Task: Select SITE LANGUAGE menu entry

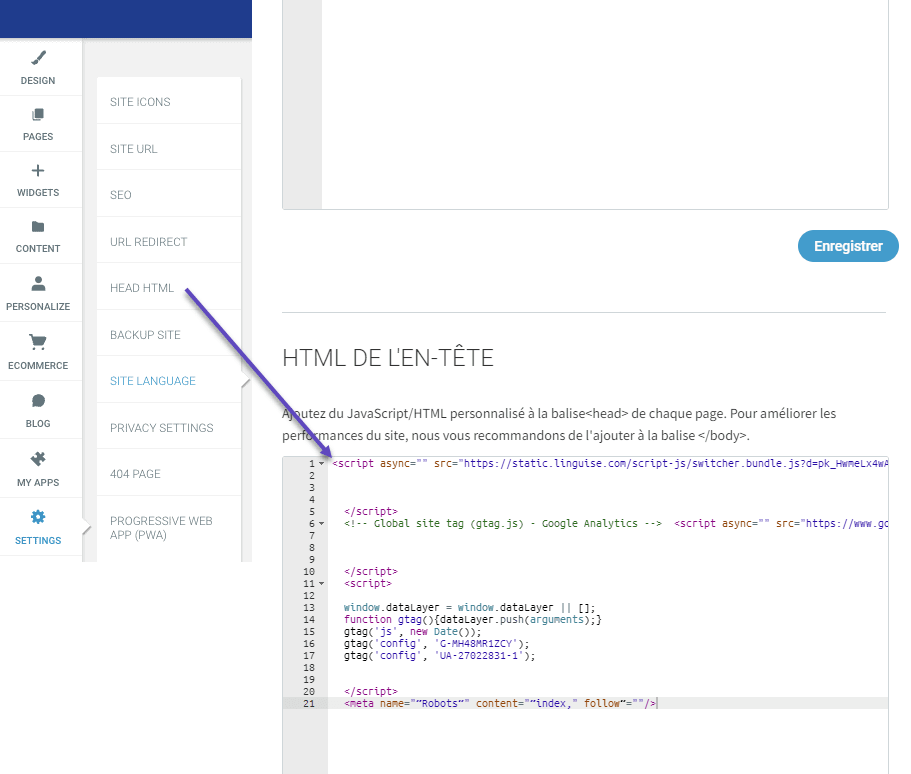Action: click(169, 381)
